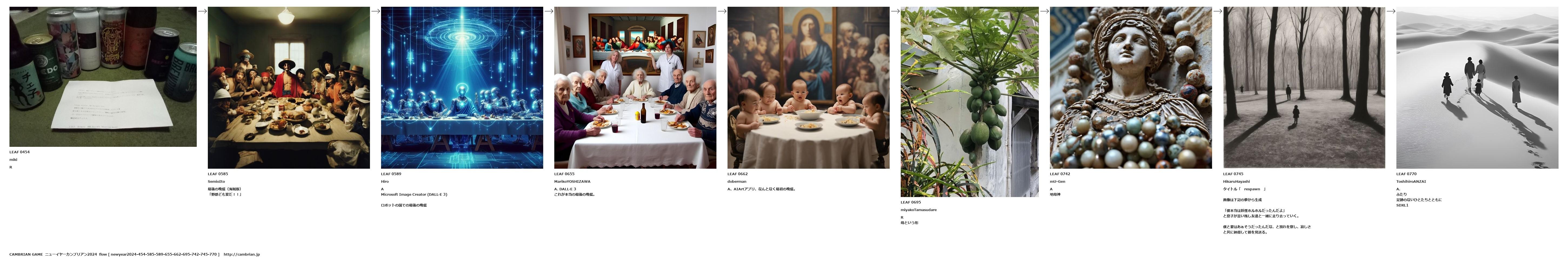Click the LEAF 0454 label
This screenshot has height=261, width=1568.
pyautogui.click(x=19, y=152)
